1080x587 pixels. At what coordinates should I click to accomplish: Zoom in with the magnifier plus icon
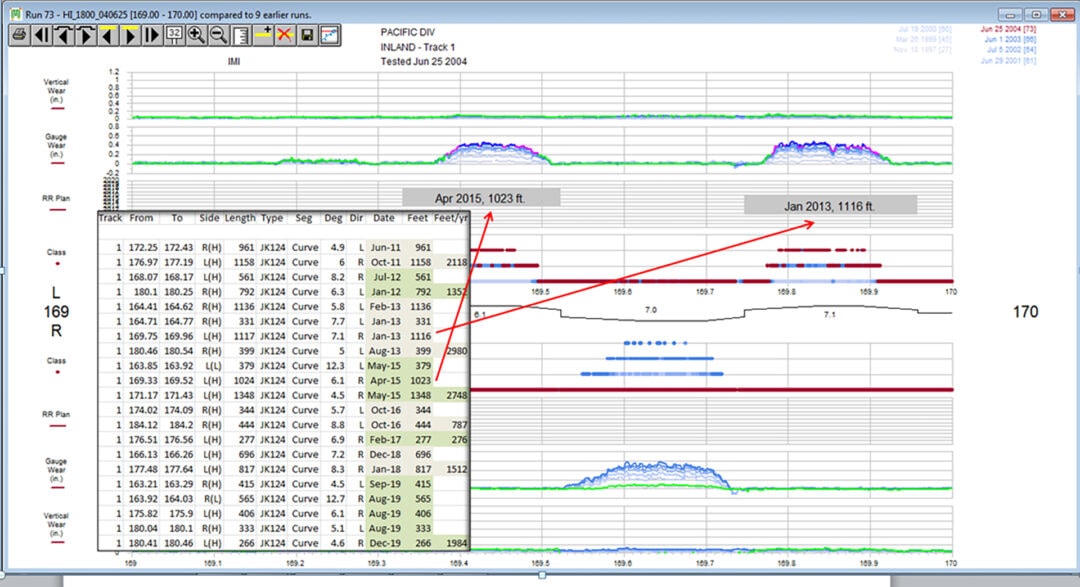pos(196,34)
